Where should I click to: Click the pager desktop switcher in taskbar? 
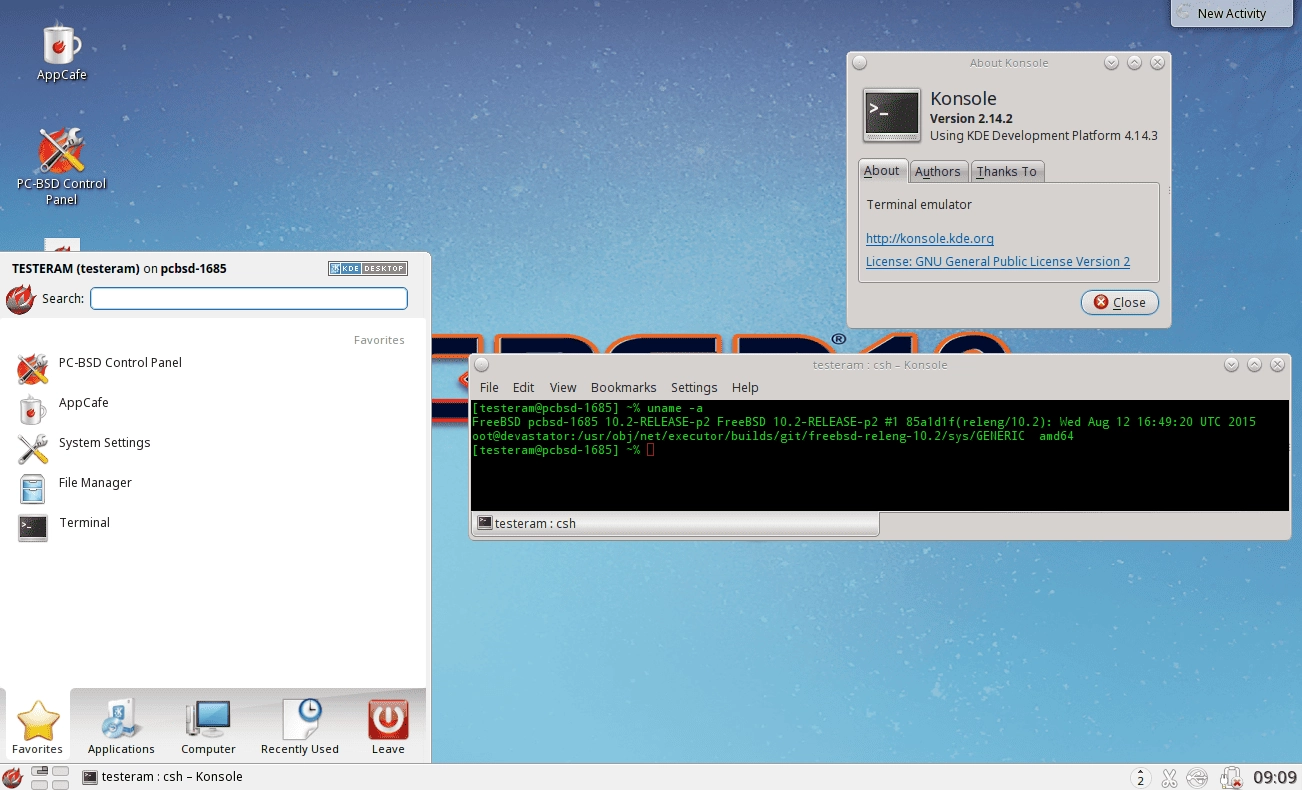tap(50, 777)
